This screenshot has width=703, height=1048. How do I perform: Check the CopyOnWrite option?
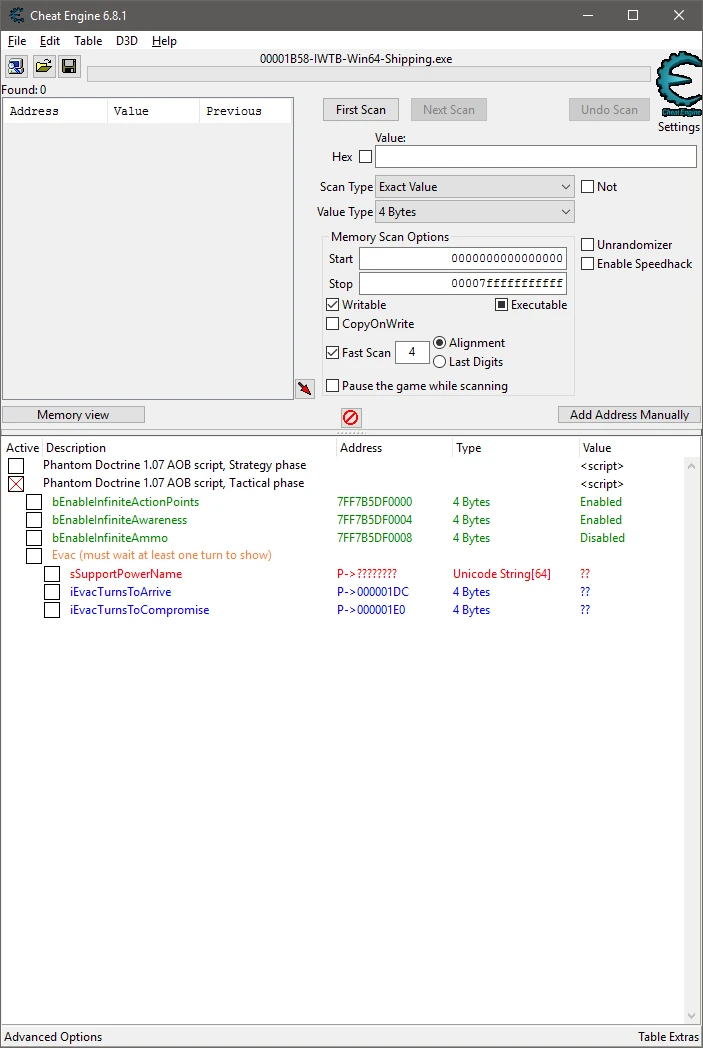(x=332, y=323)
